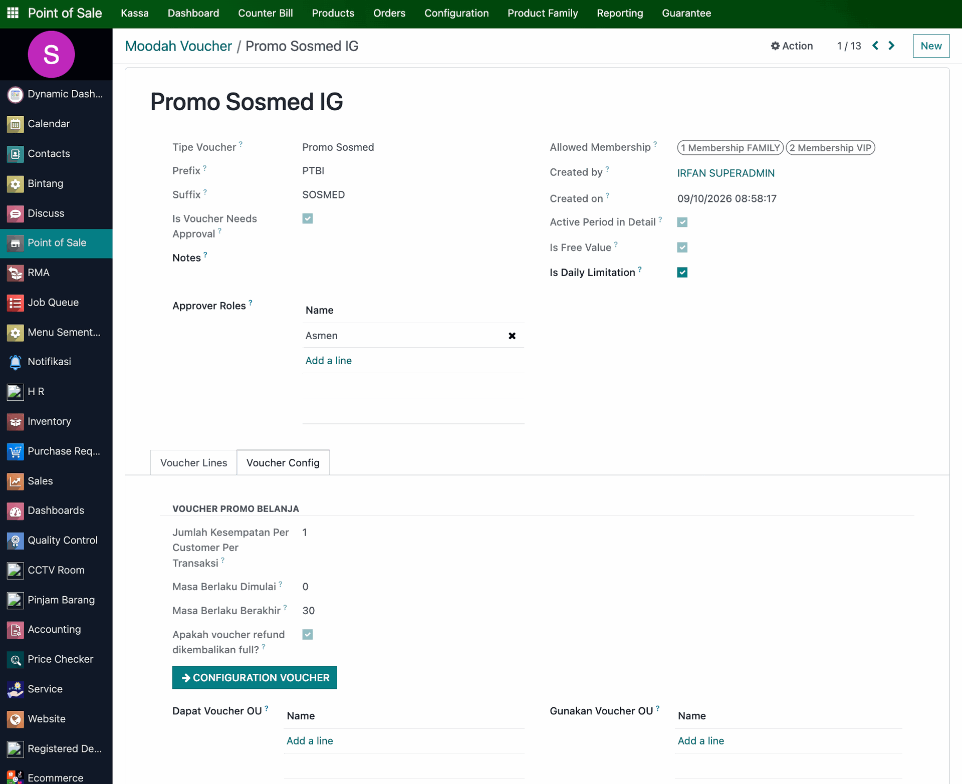This screenshot has height=784, width=962.
Task: Switch to the Voucher Lines tab
Action: [194, 463]
